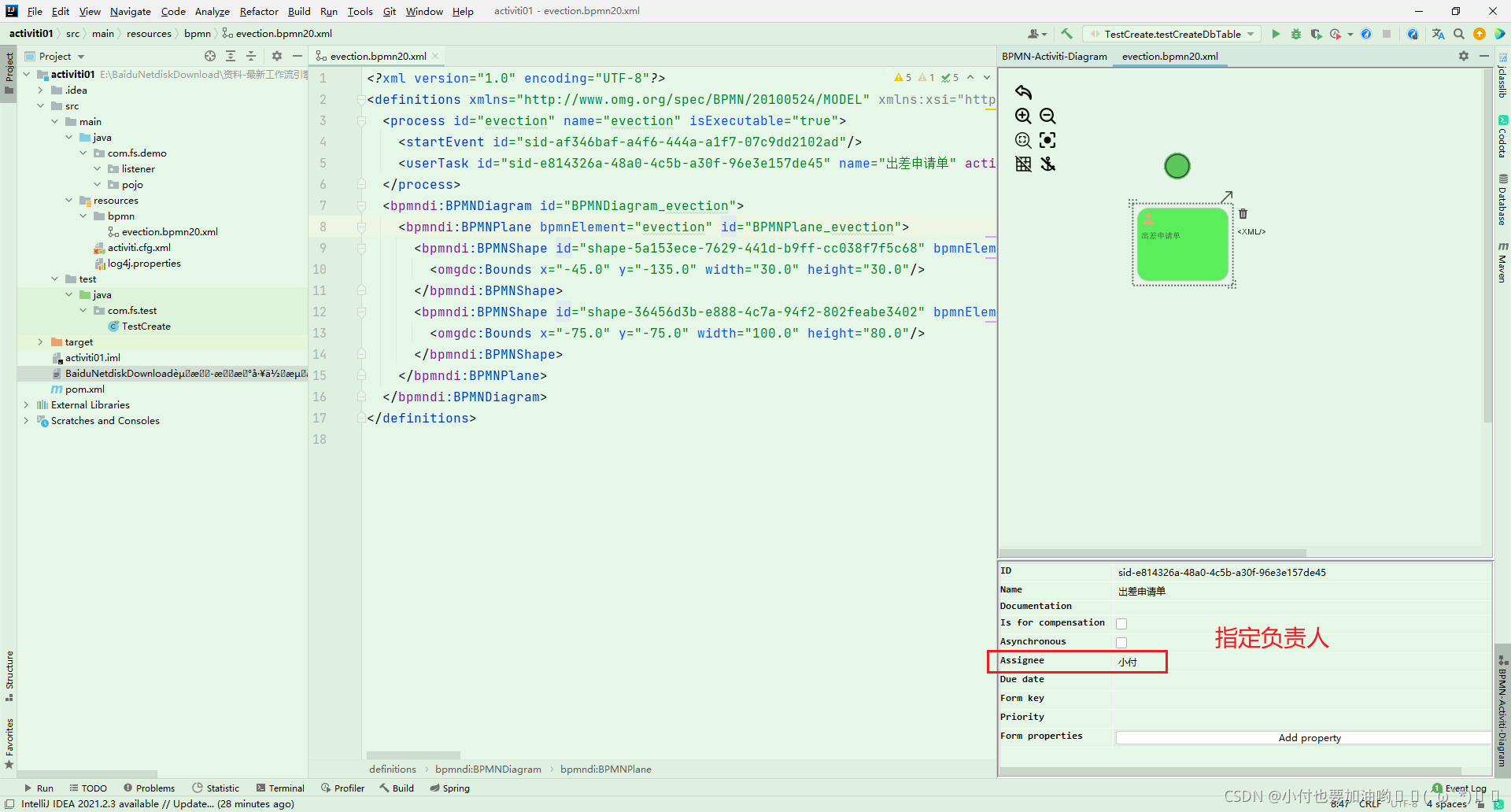Open the TODO tool window
Viewport: 1511px width, 812px height.
[x=88, y=788]
